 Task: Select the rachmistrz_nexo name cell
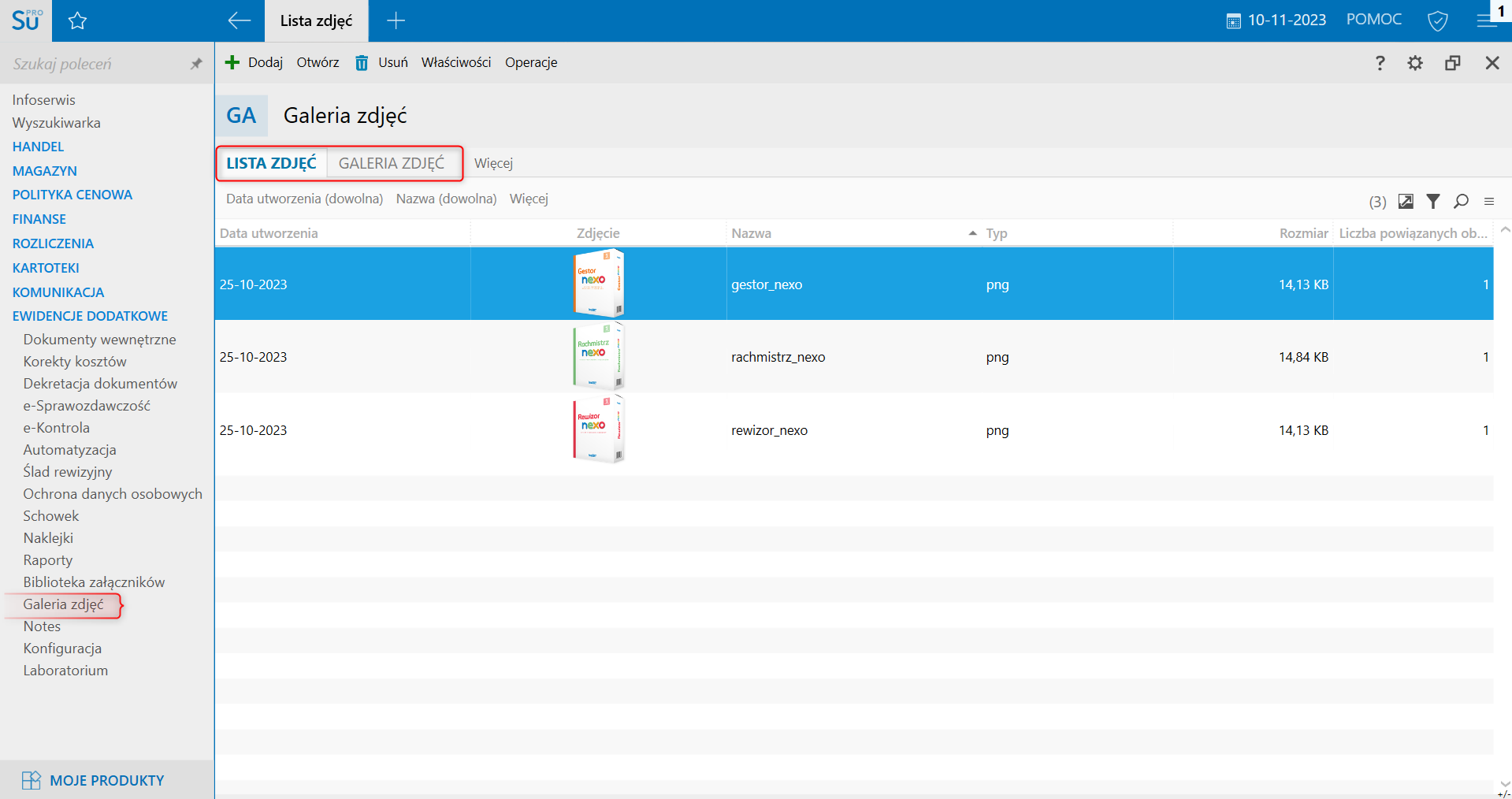click(778, 357)
